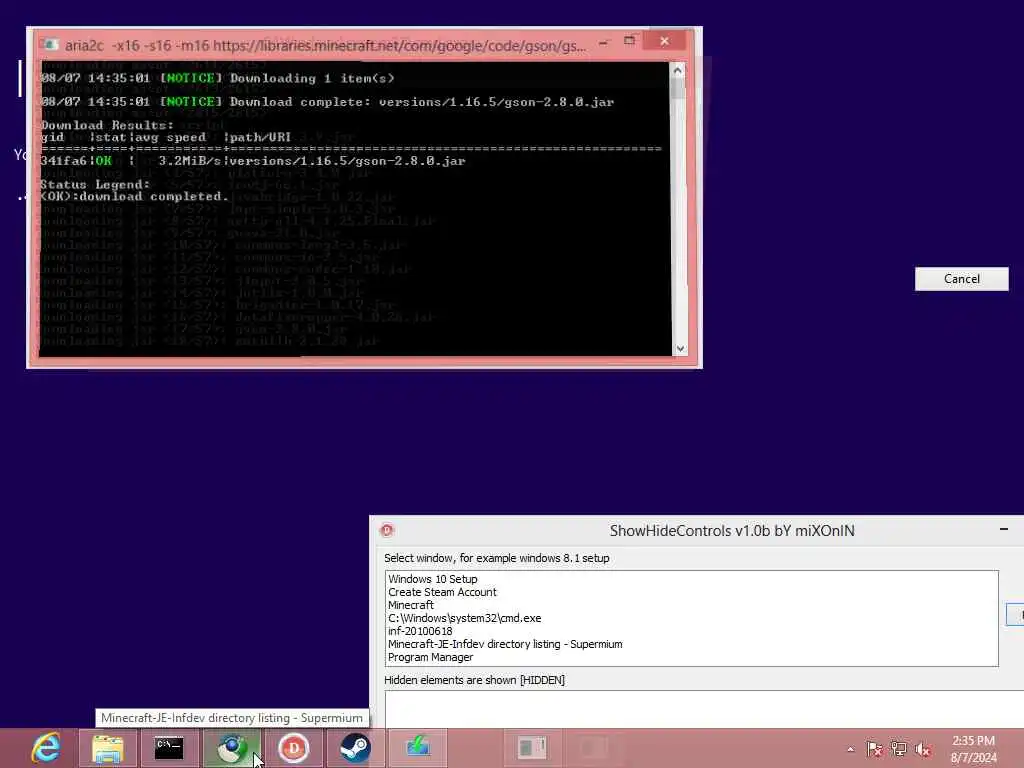Select 'Windows 10 Setup' in window list
The image size is (1024, 768).
pyautogui.click(x=432, y=579)
